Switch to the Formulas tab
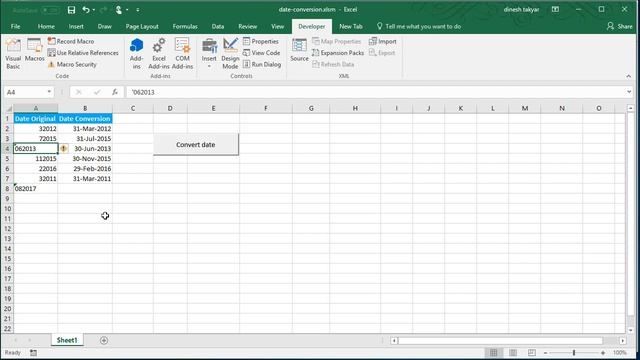Screen dimensions: 640x360 coord(185,26)
